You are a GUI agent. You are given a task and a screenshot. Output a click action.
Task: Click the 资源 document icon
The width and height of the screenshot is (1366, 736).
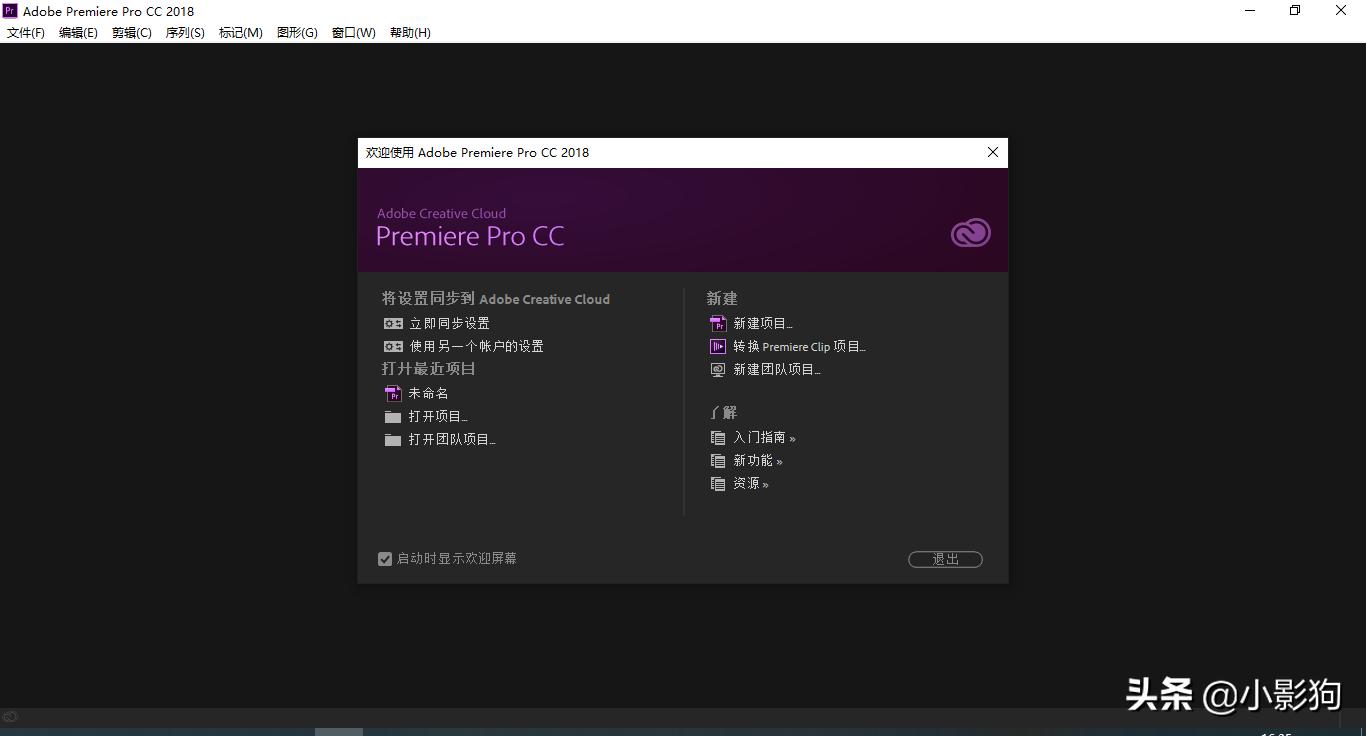tap(717, 483)
